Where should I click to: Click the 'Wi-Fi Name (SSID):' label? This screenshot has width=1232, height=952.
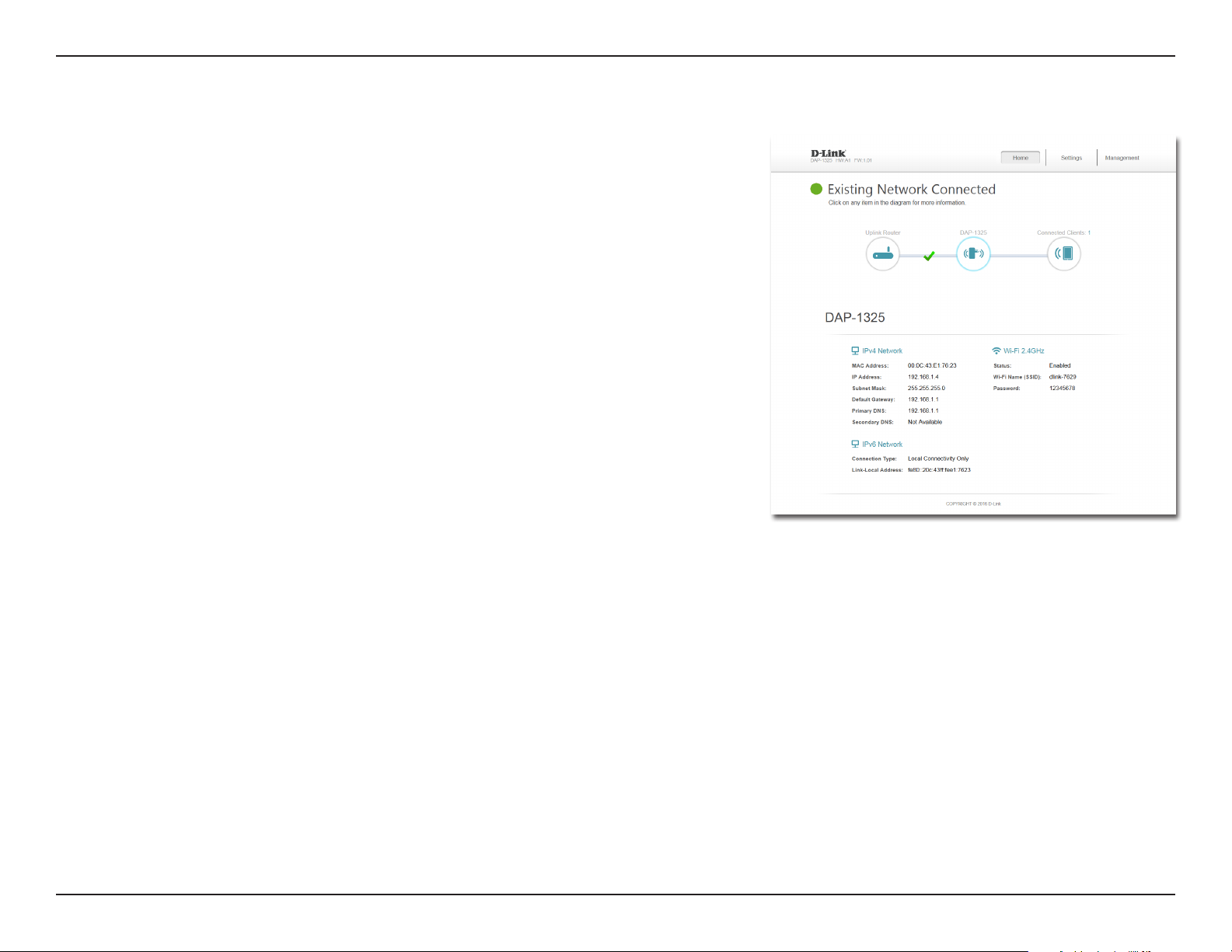tap(1017, 377)
